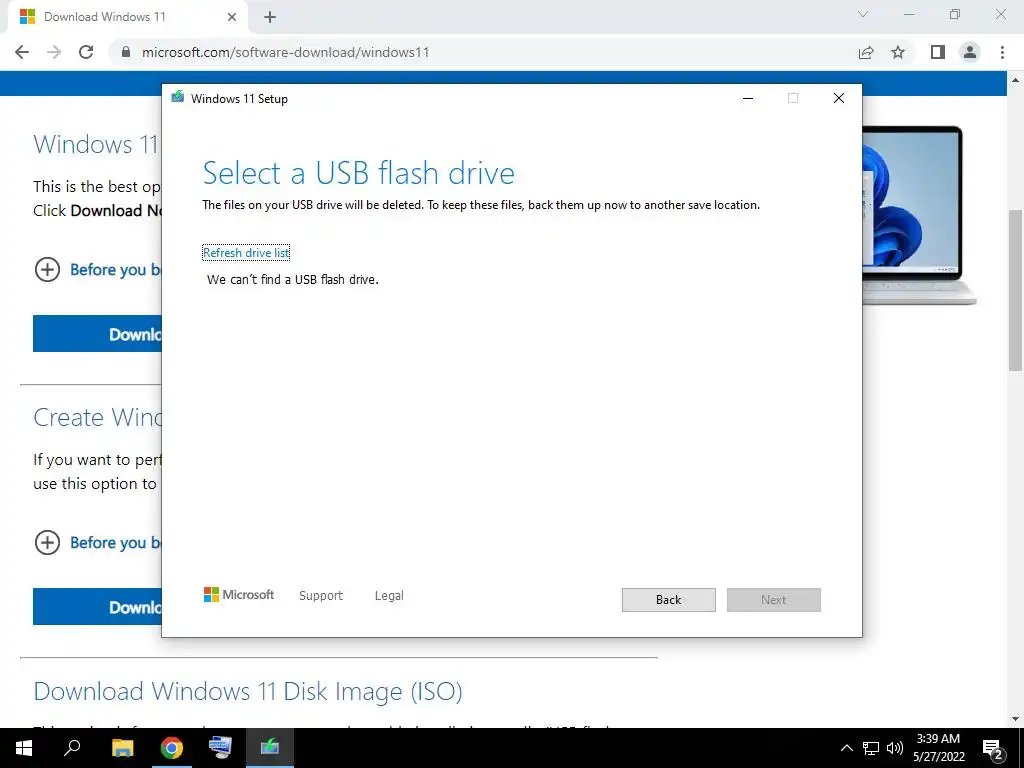Screen dimensions: 1024x768
Task: Open the Legal link in Setup
Action: coord(389,596)
